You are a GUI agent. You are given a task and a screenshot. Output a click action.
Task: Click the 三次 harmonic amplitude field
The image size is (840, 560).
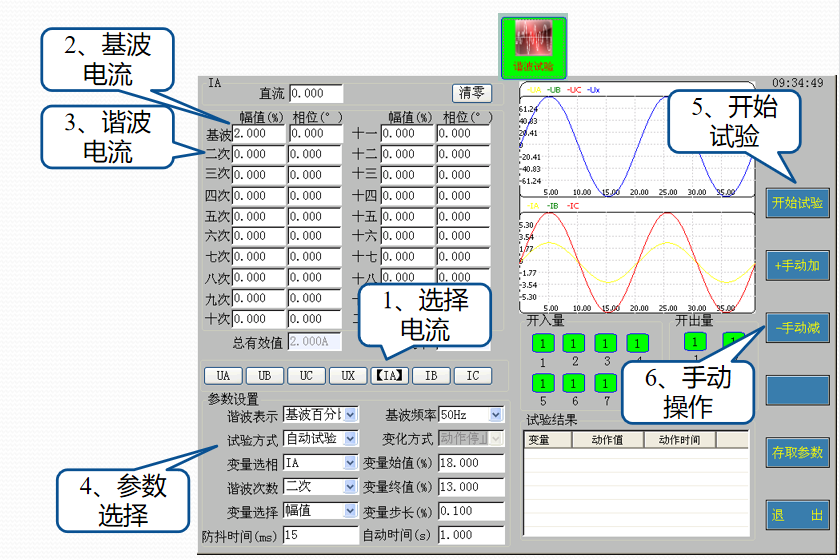[x=259, y=175]
